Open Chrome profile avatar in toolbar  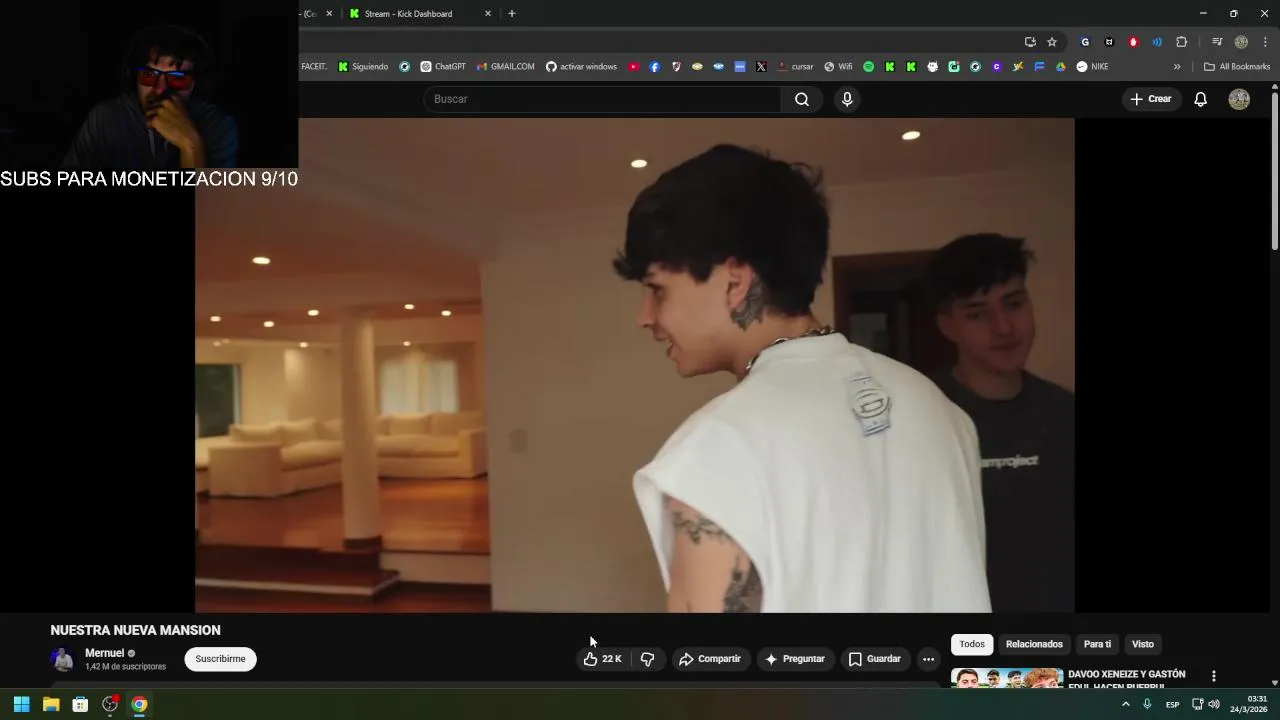(1241, 42)
